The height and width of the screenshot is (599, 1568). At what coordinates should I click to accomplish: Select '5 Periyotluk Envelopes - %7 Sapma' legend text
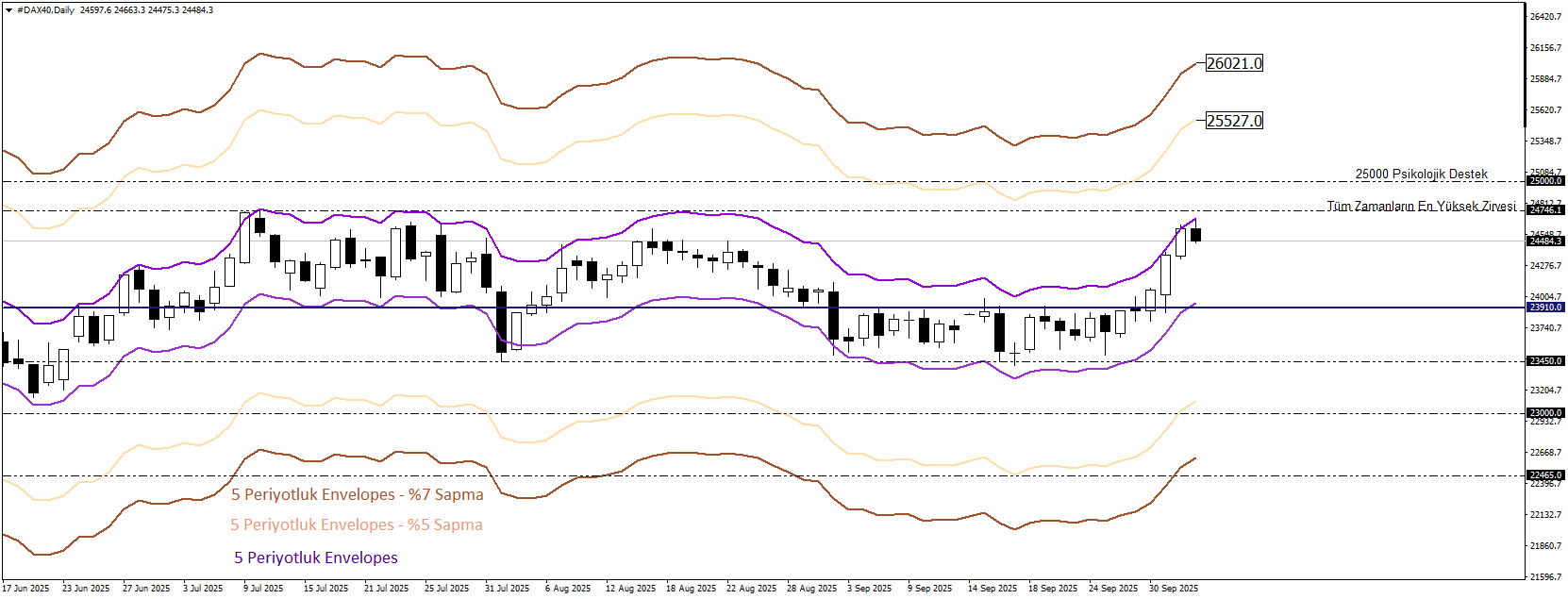pos(357,494)
